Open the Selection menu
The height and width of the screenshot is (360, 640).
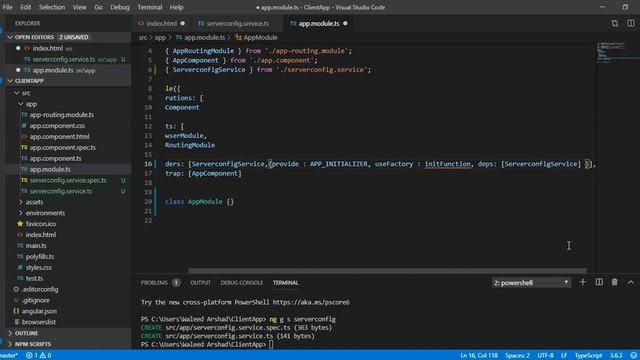(x=52, y=7)
